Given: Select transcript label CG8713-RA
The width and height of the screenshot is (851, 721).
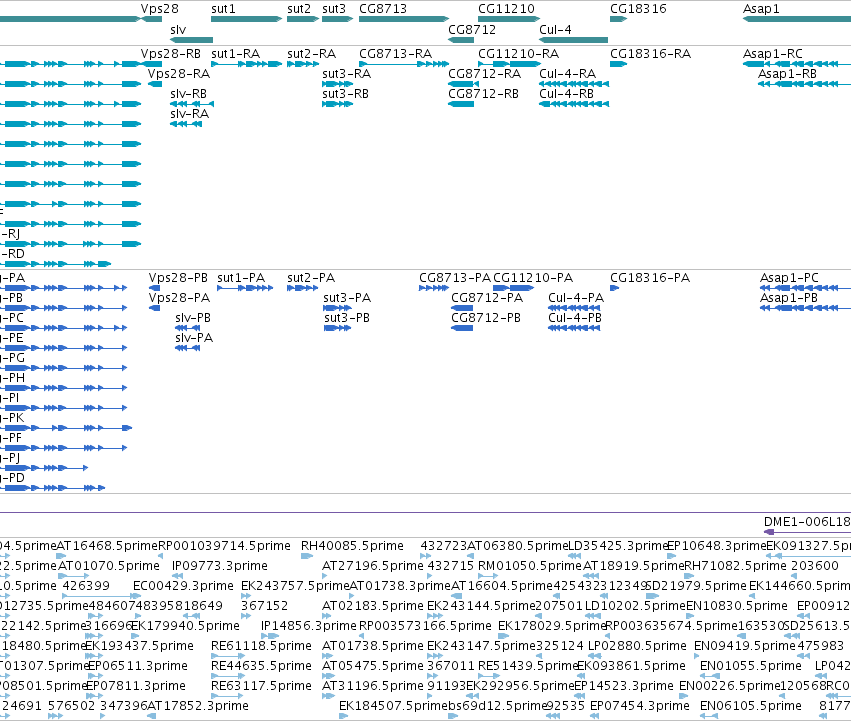Looking at the screenshot, I should (396, 54).
